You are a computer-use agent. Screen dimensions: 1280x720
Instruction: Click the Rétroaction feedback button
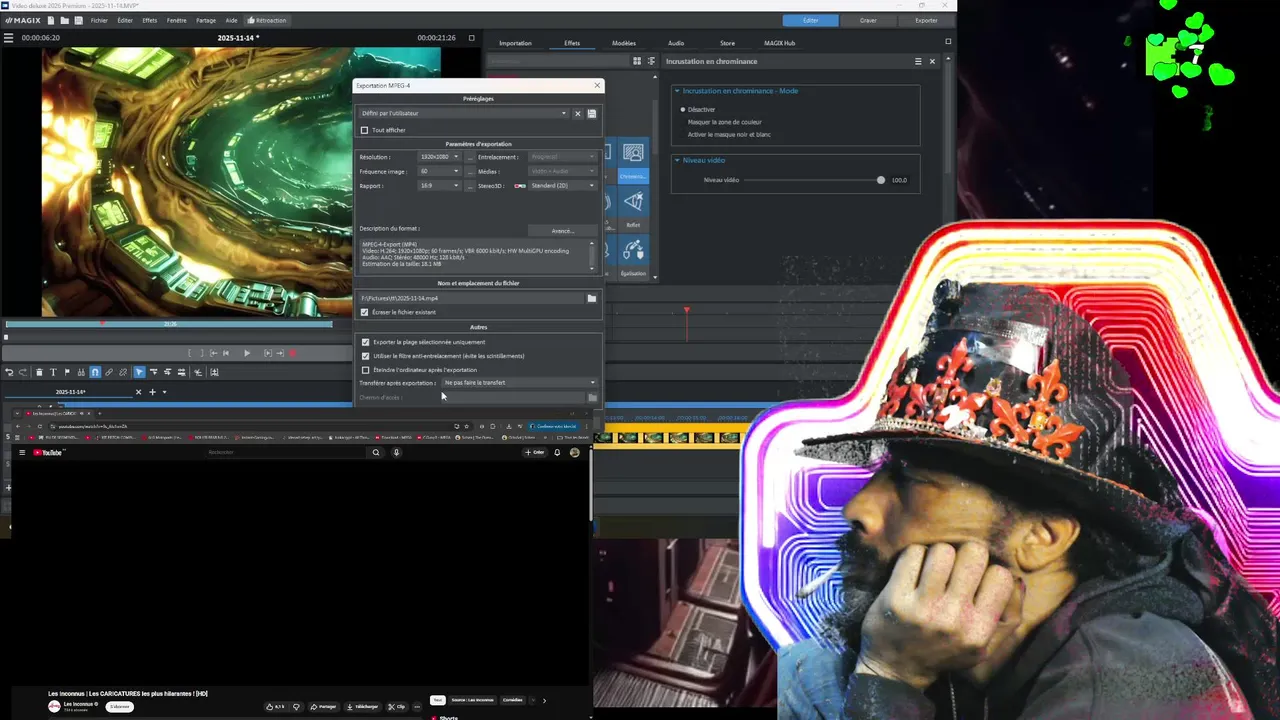pyautogui.click(x=267, y=20)
